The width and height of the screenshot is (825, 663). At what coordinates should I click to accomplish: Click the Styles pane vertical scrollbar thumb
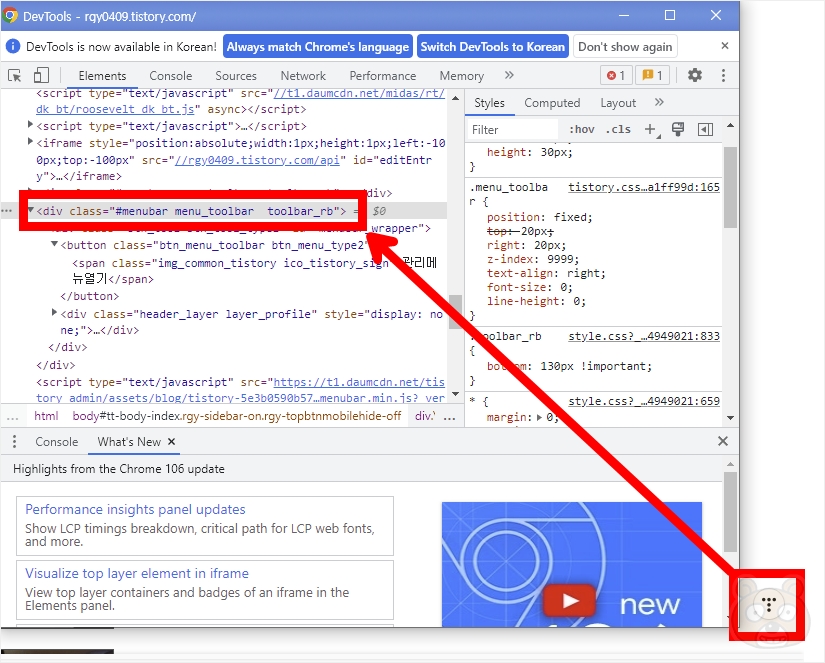[x=730, y=187]
